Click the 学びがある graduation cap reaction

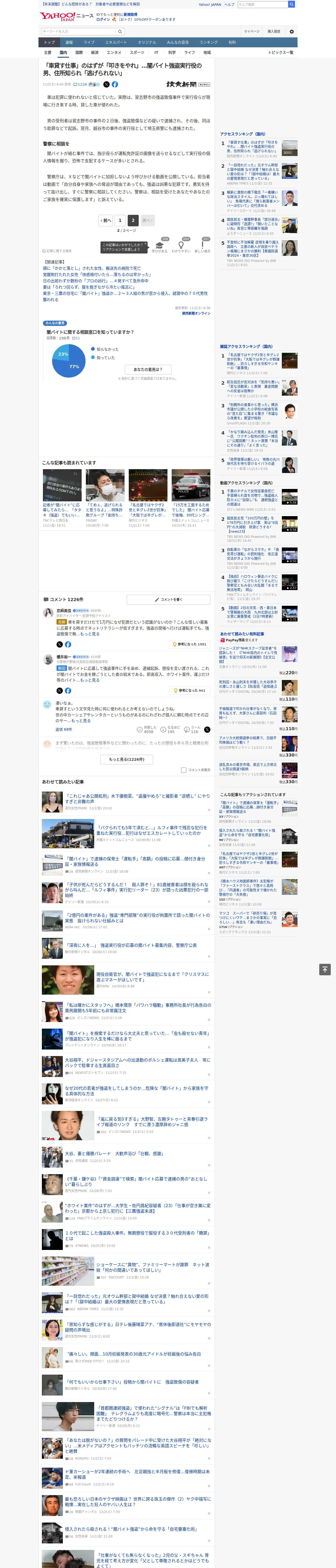160,245
